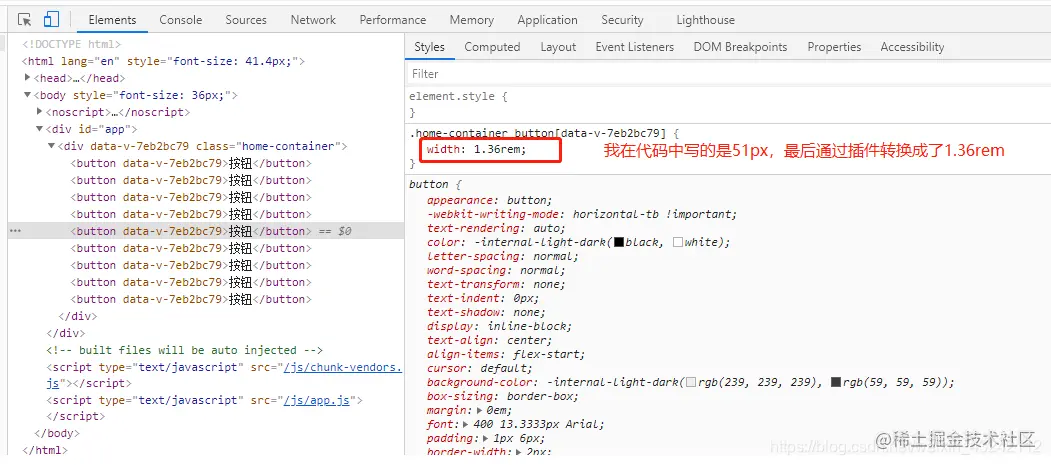Switch to the Console tab
Viewport: 1051px width, 465px height.
point(180,20)
